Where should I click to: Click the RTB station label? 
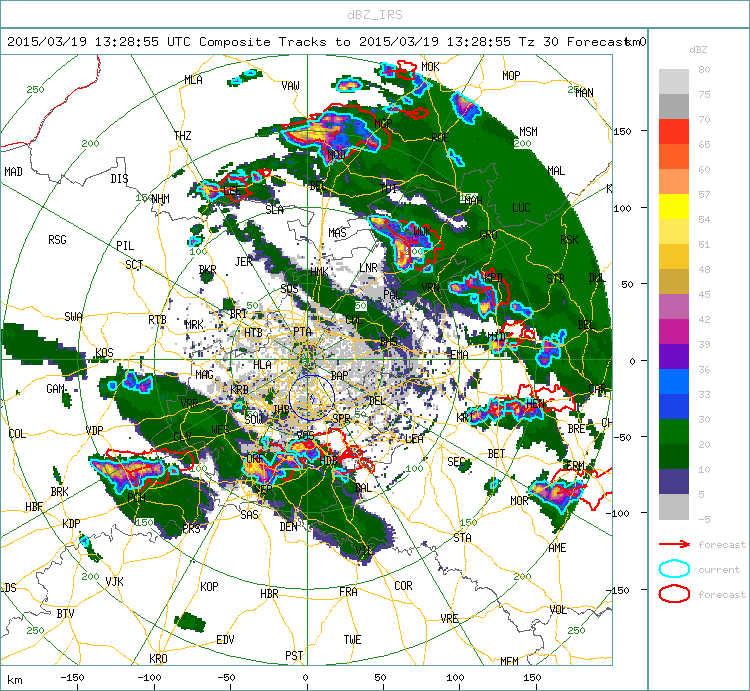point(157,320)
